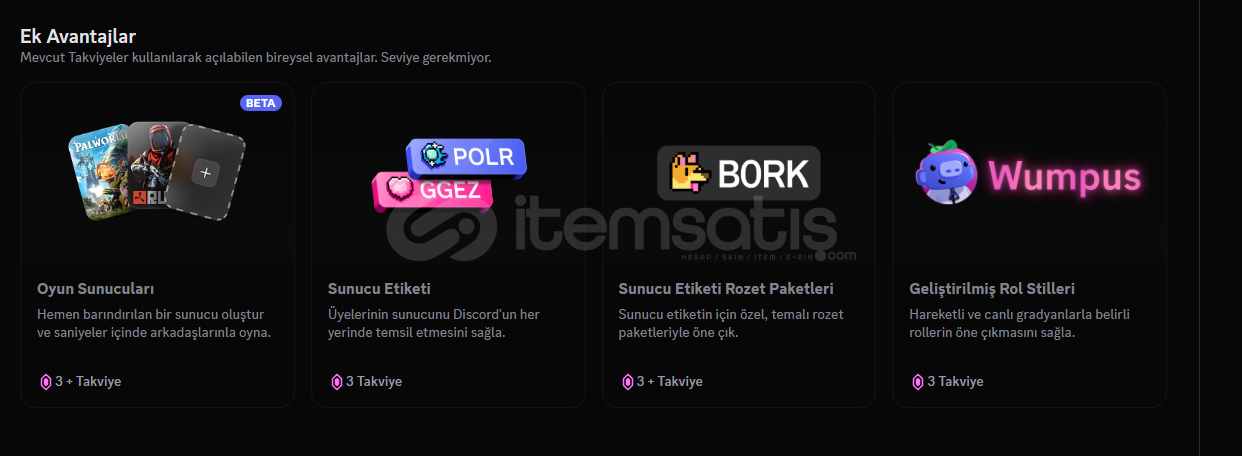Viewport: 1242px width, 456px height.
Task: Click the BETA badge on Oyun Sunucuları
Action: (x=261, y=103)
